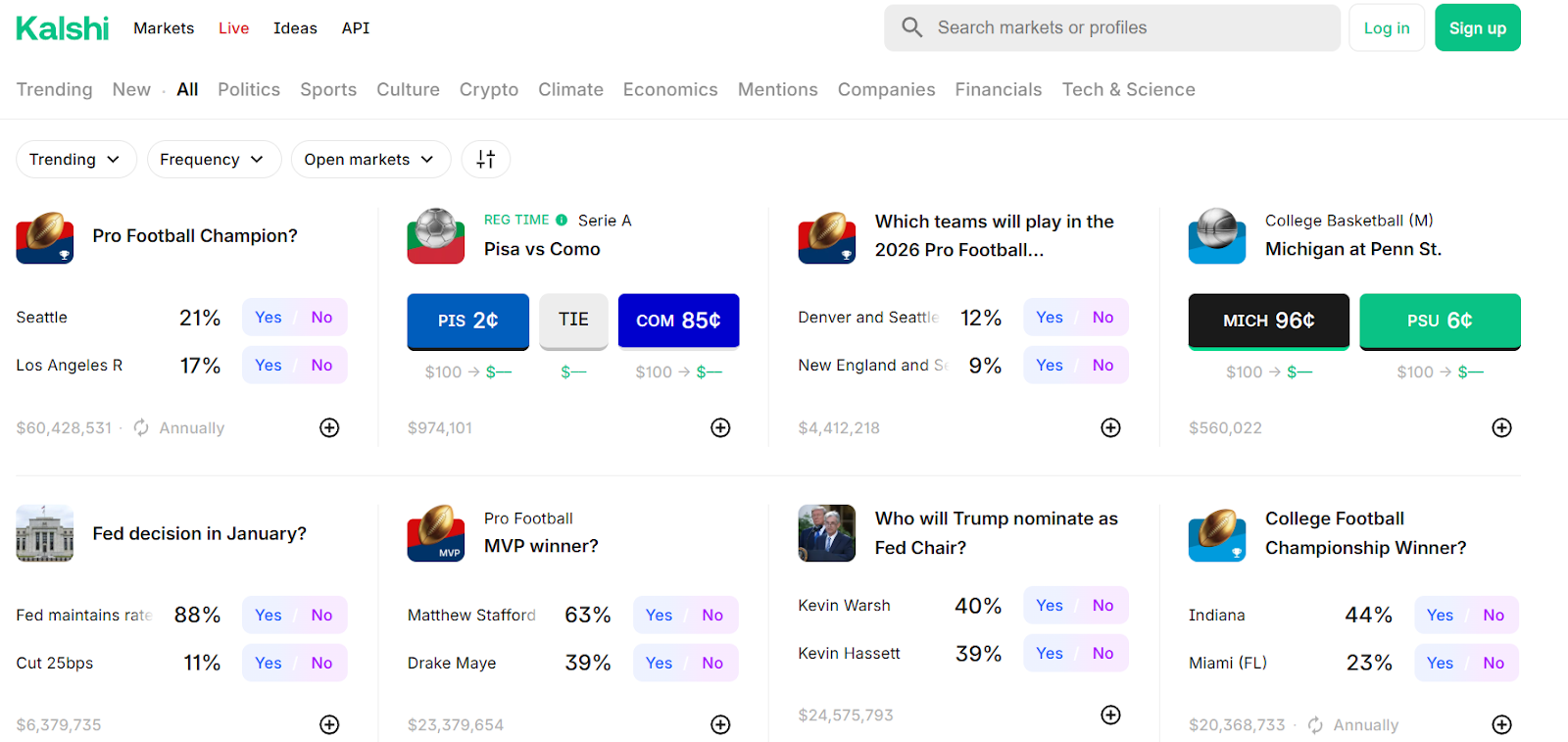The image size is (1568, 742).
Task: Click plus icon on Pisa vs Como card
Action: [x=720, y=427]
